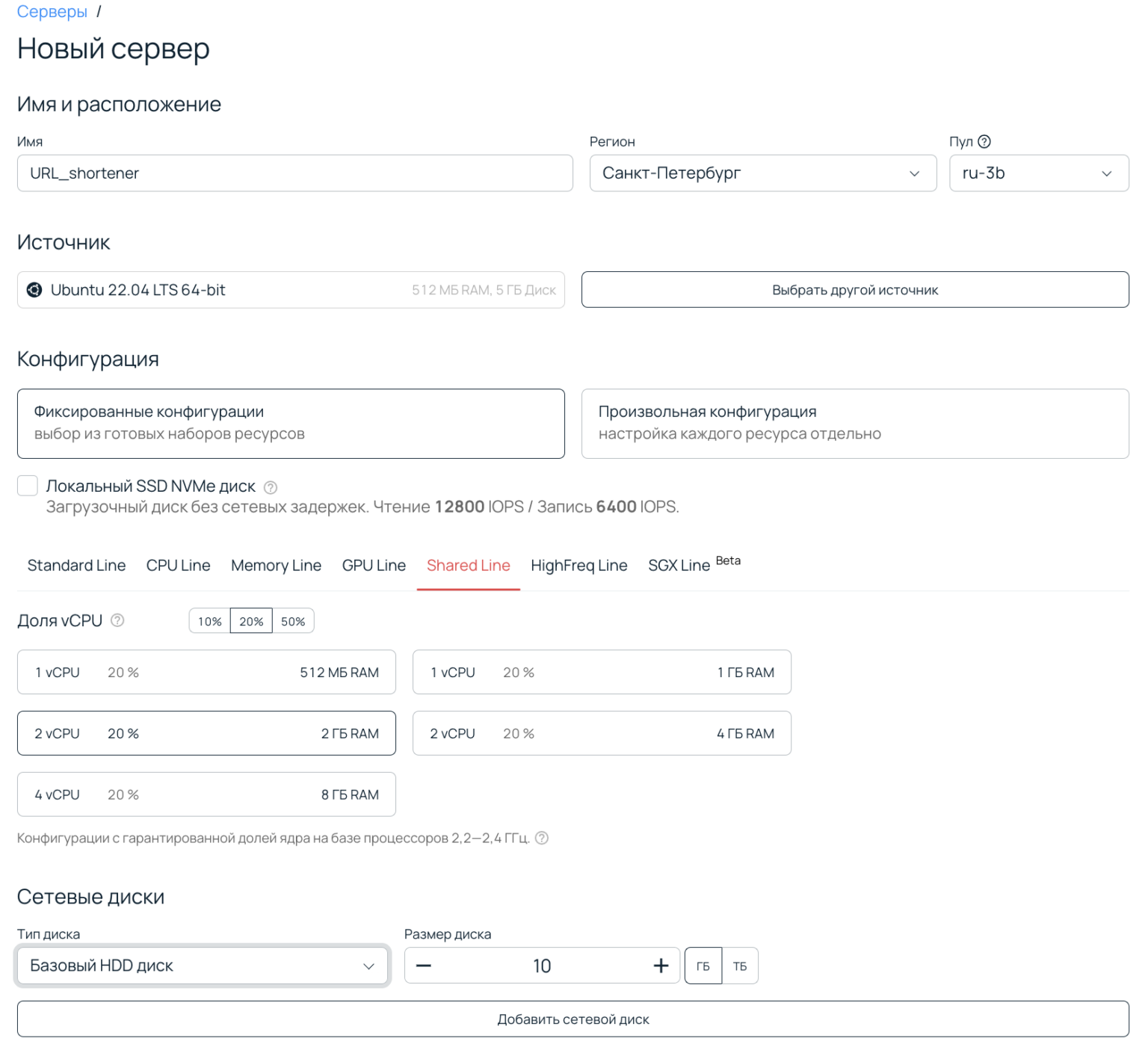1148x1059 pixels.
Task: Click the Выбрать другой источник button
Action: [854, 290]
